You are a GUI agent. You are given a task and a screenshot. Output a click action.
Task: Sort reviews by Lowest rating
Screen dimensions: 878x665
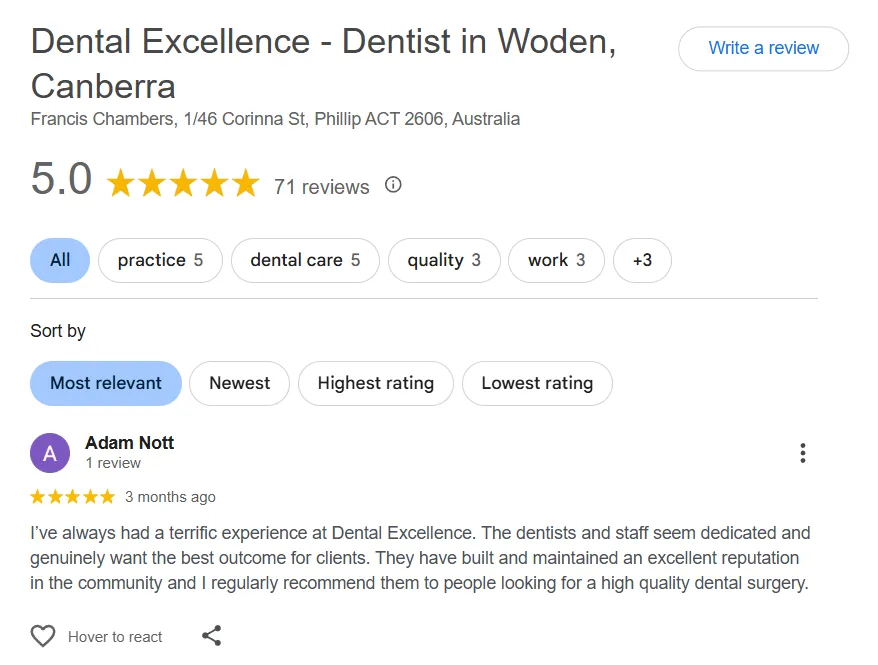tap(537, 383)
